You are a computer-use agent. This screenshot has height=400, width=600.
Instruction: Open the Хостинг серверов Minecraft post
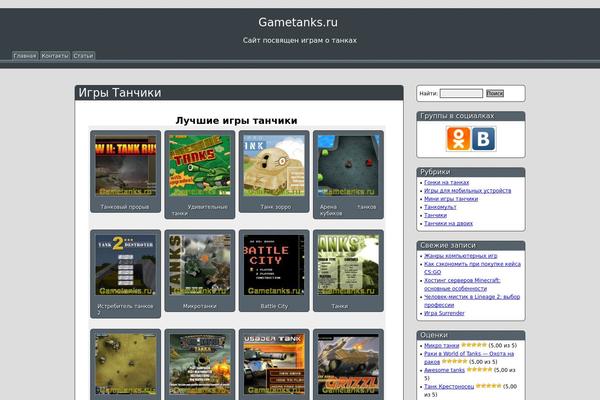(462, 284)
